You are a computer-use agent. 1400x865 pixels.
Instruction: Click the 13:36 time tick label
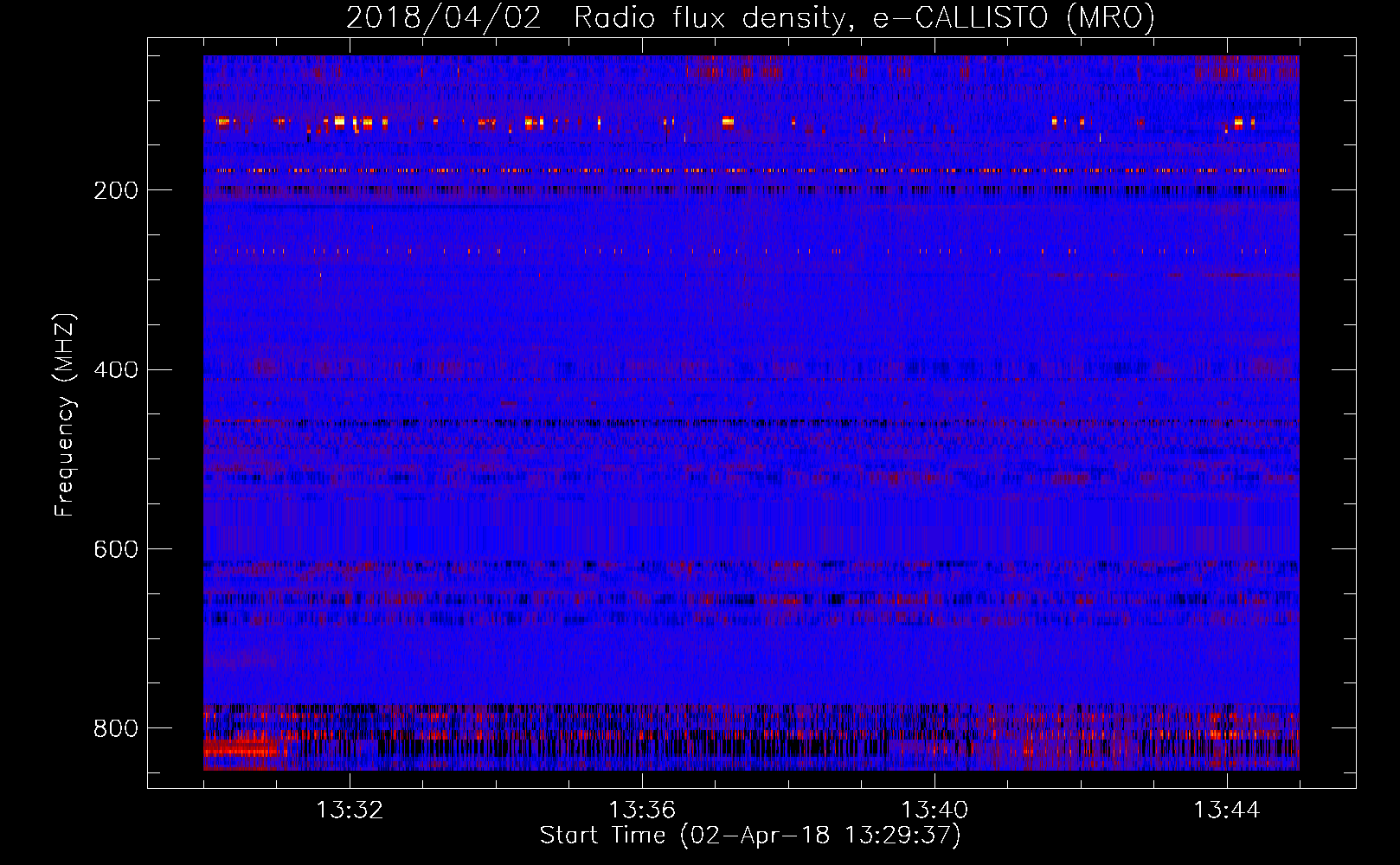(x=642, y=811)
